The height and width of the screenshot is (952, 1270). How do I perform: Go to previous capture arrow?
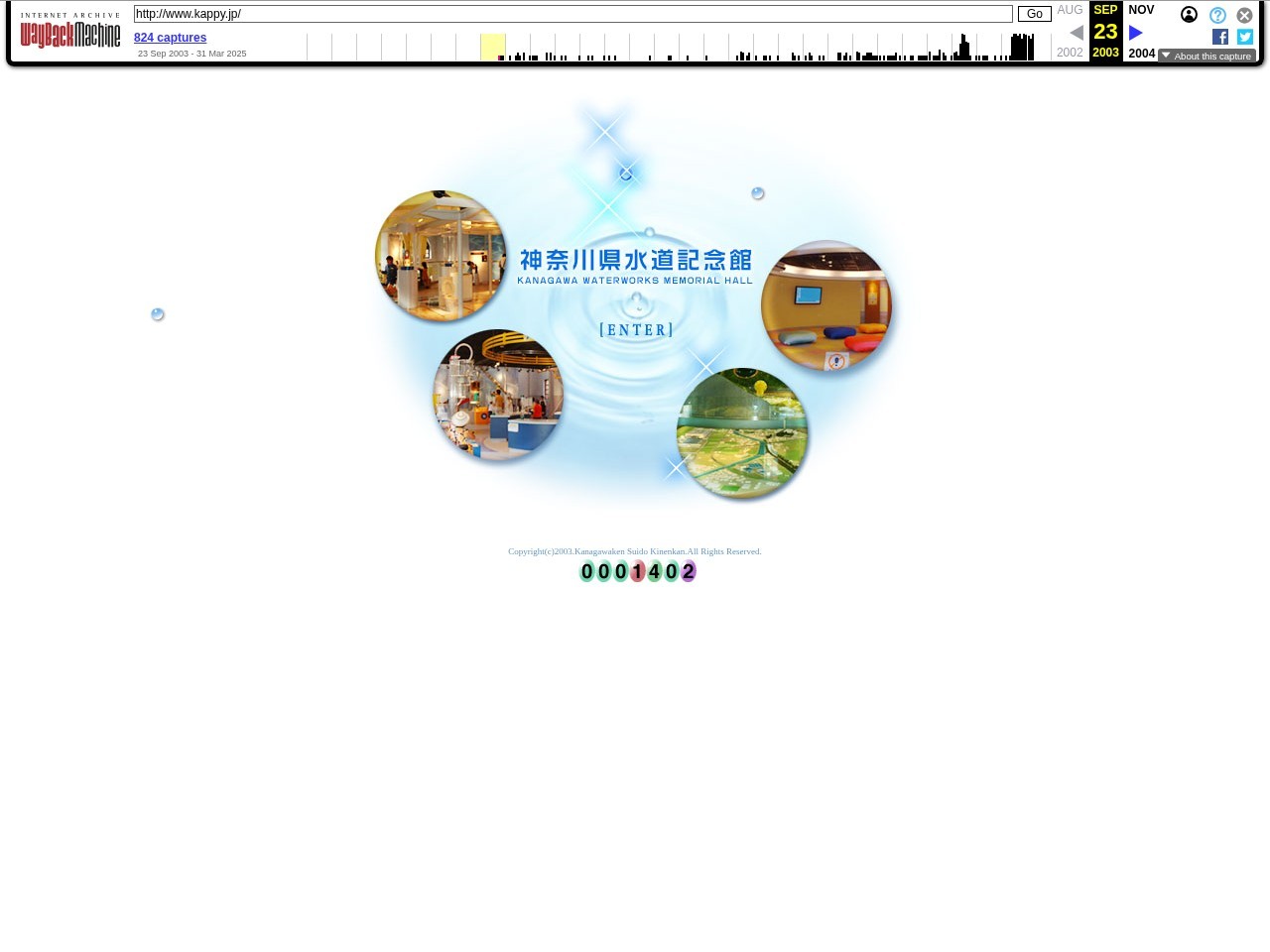(1077, 33)
